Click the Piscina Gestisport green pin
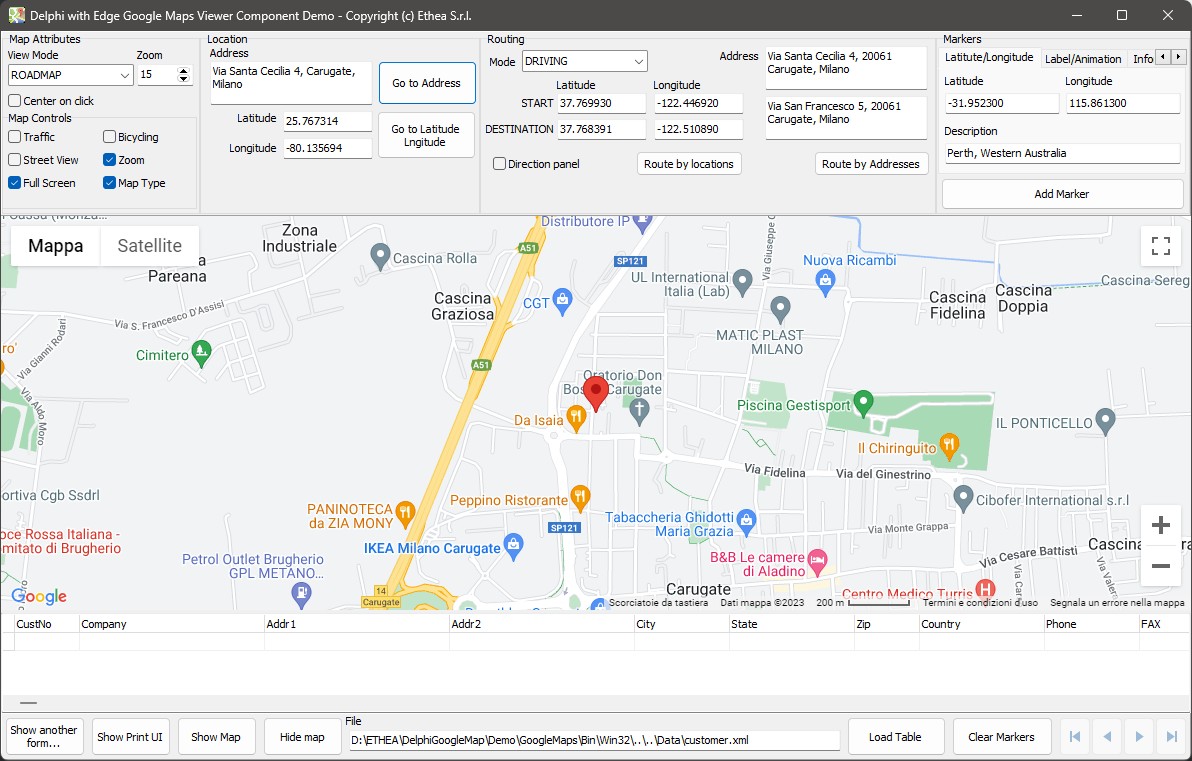 (x=863, y=403)
